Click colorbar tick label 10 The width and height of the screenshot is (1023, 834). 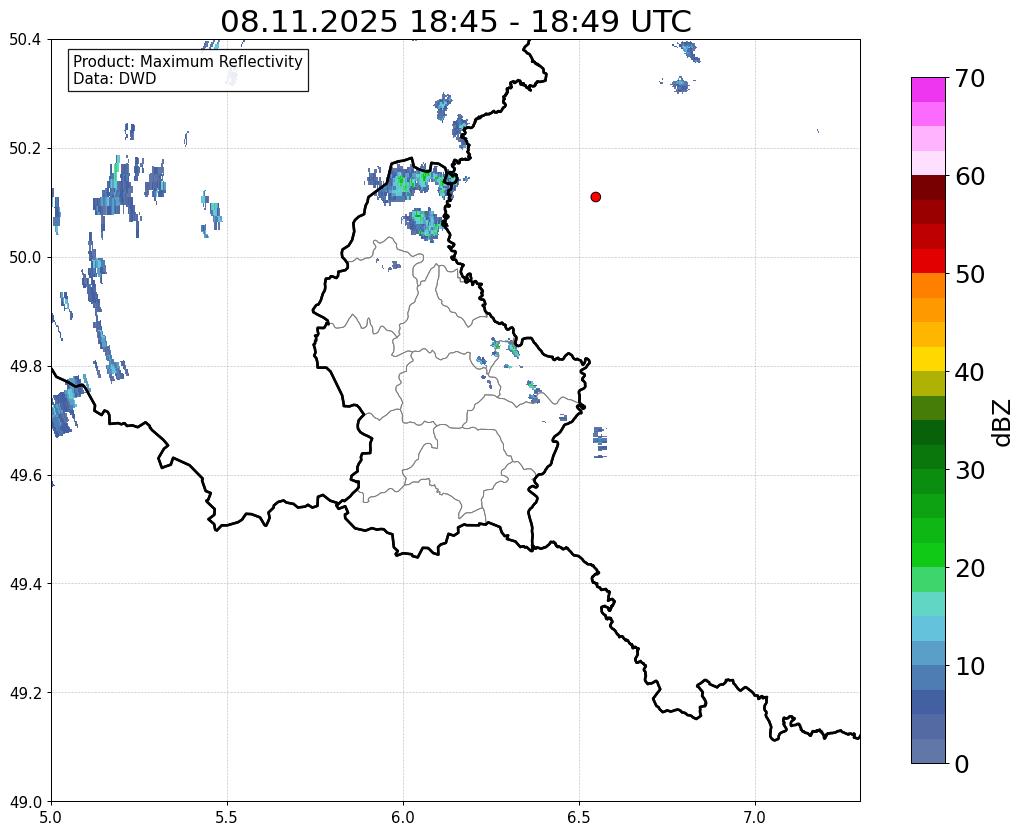point(970,666)
